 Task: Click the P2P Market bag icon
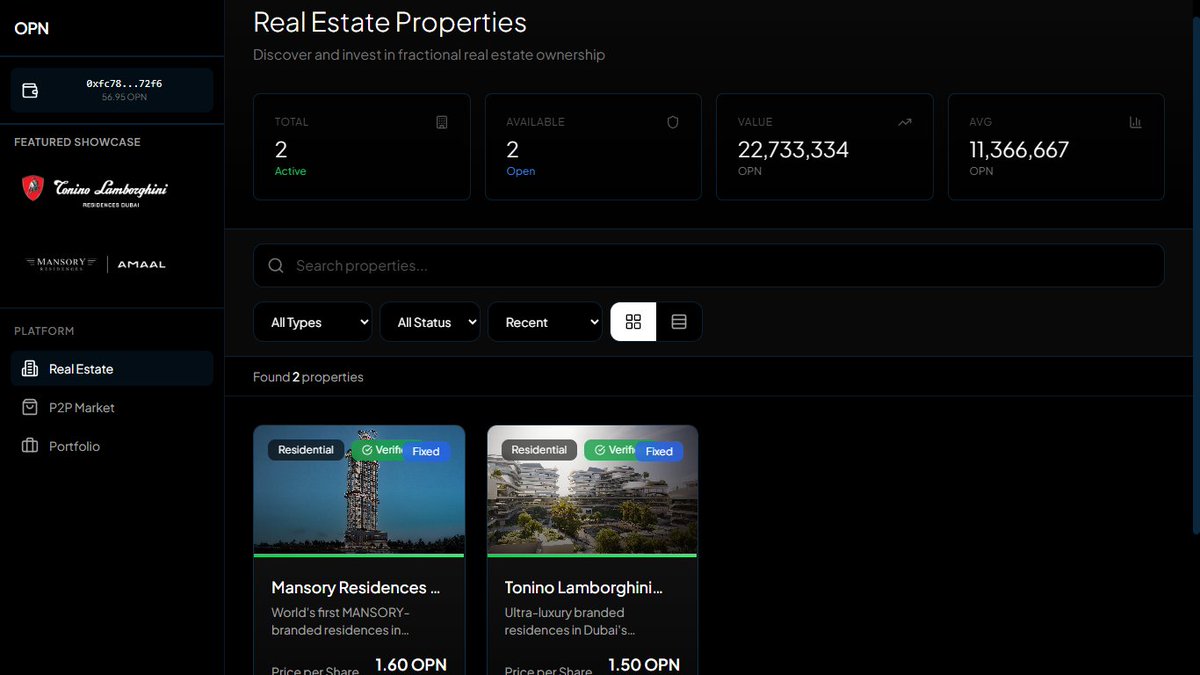coord(30,408)
